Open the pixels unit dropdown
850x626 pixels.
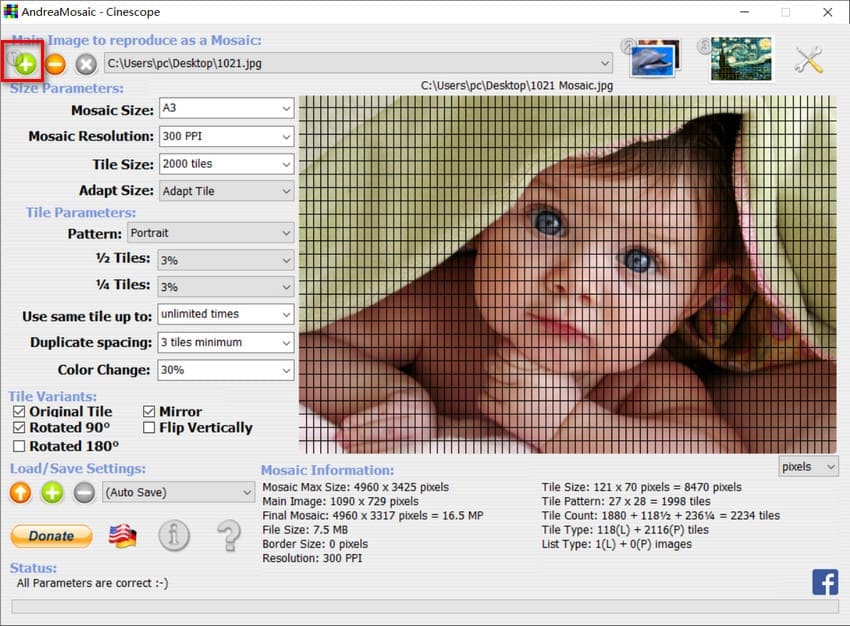[808, 467]
